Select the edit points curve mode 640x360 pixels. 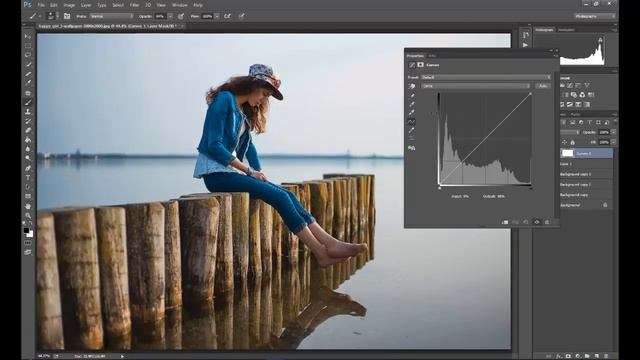tap(412, 122)
